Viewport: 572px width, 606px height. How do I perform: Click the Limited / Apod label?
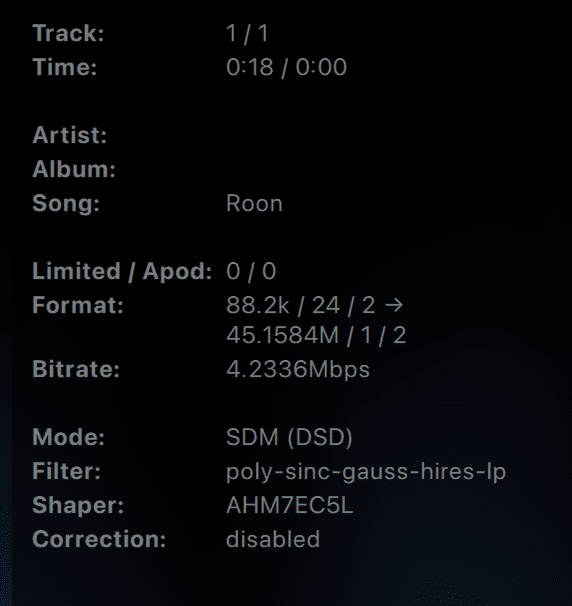122,271
